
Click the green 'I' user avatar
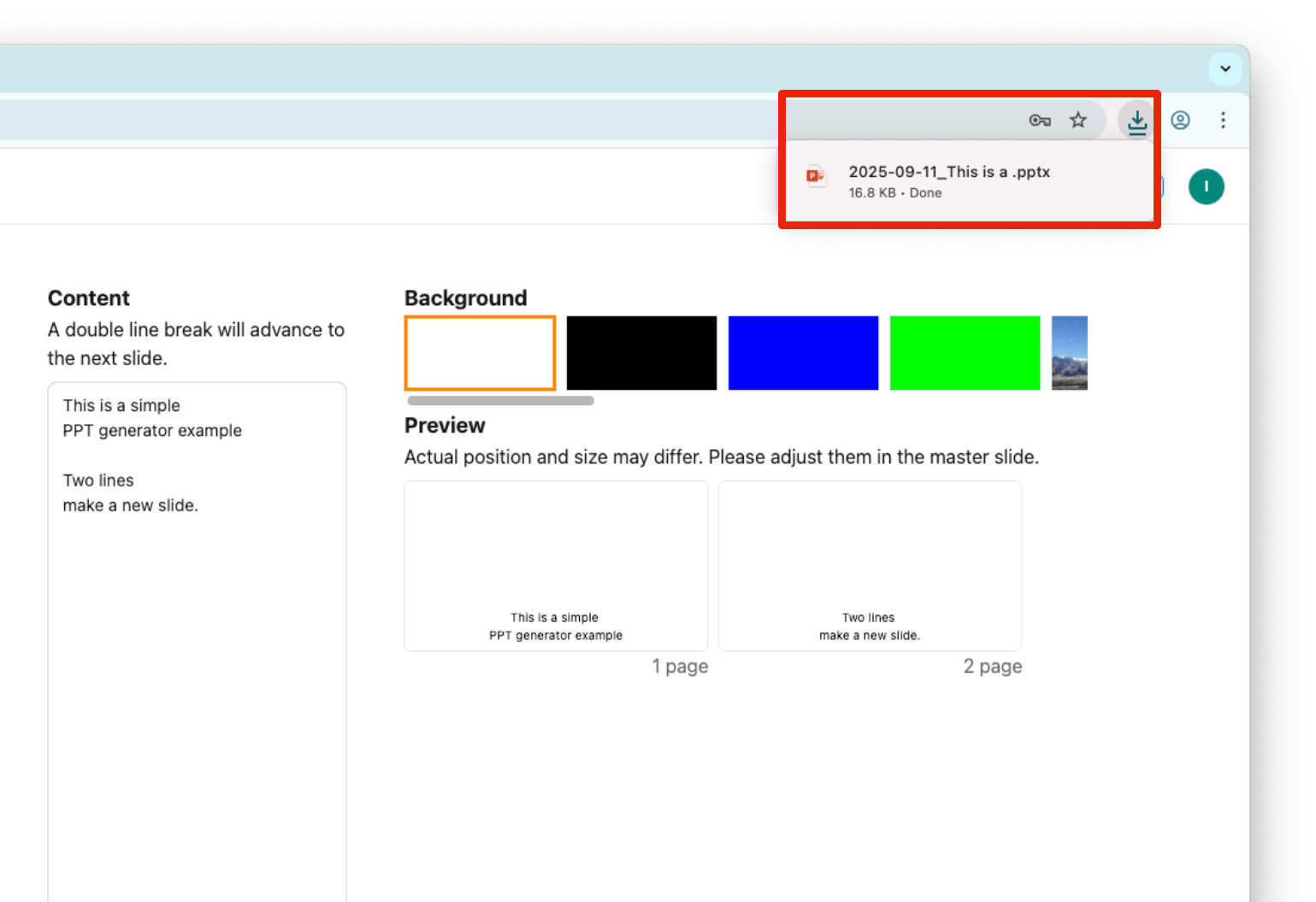tap(1206, 186)
